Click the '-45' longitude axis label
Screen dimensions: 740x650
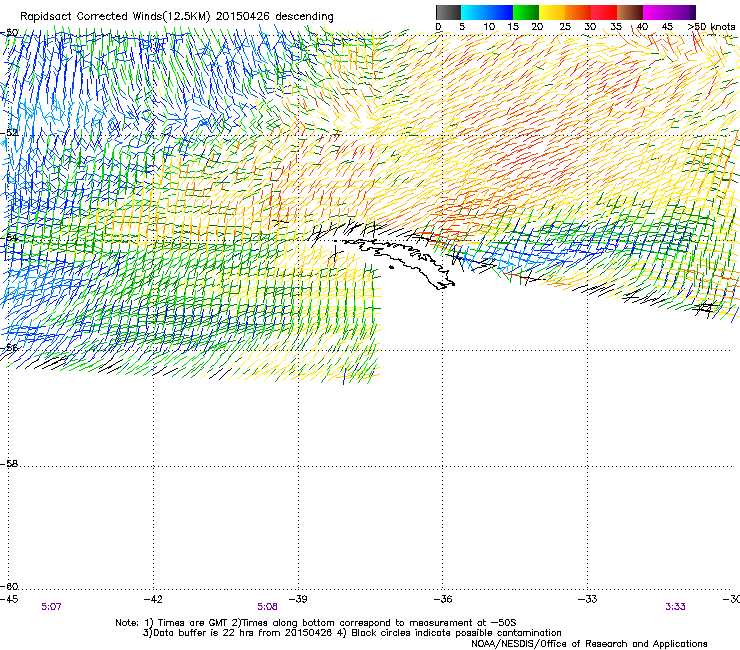pos(9,599)
